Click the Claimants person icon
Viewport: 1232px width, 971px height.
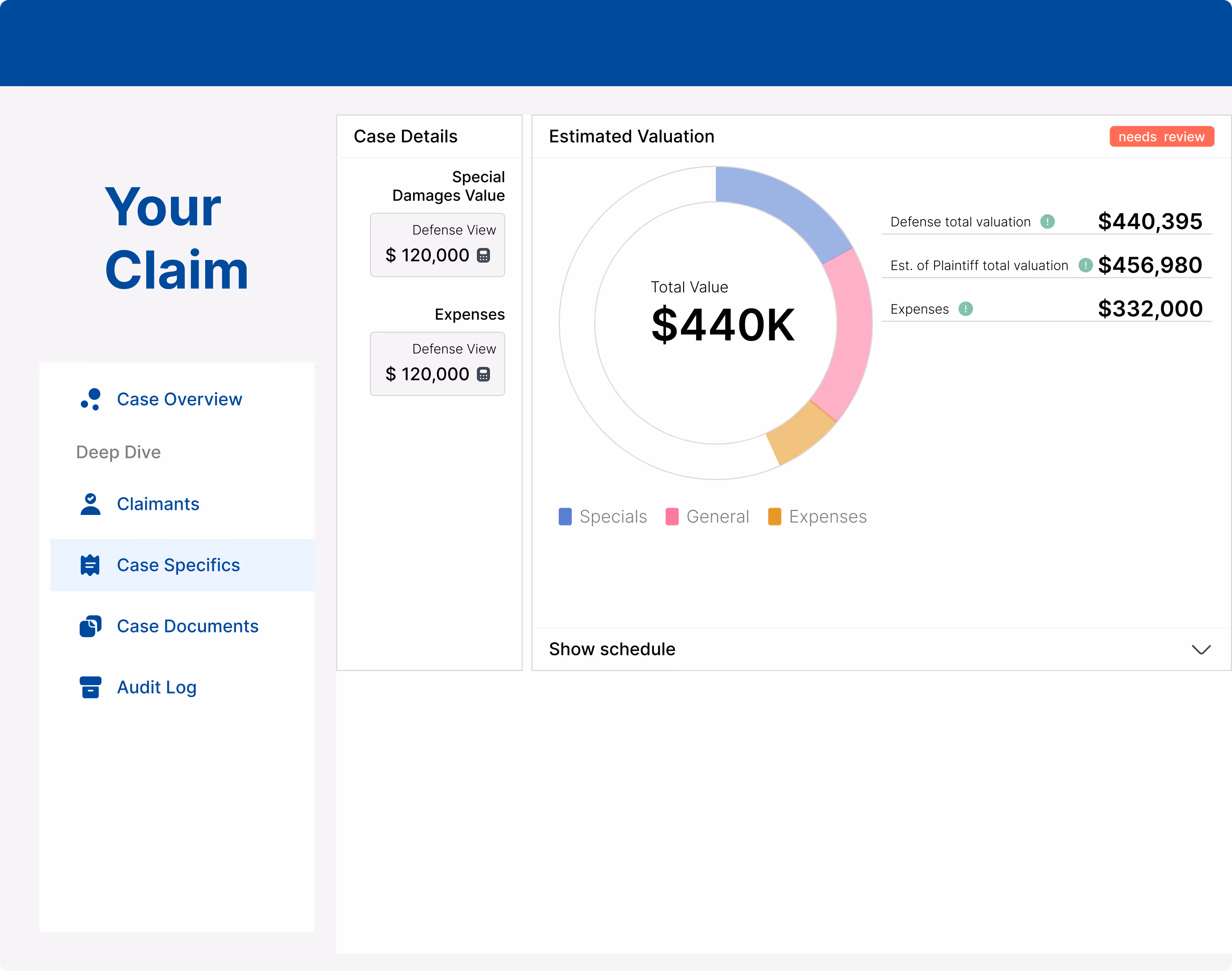(x=91, y=504)
